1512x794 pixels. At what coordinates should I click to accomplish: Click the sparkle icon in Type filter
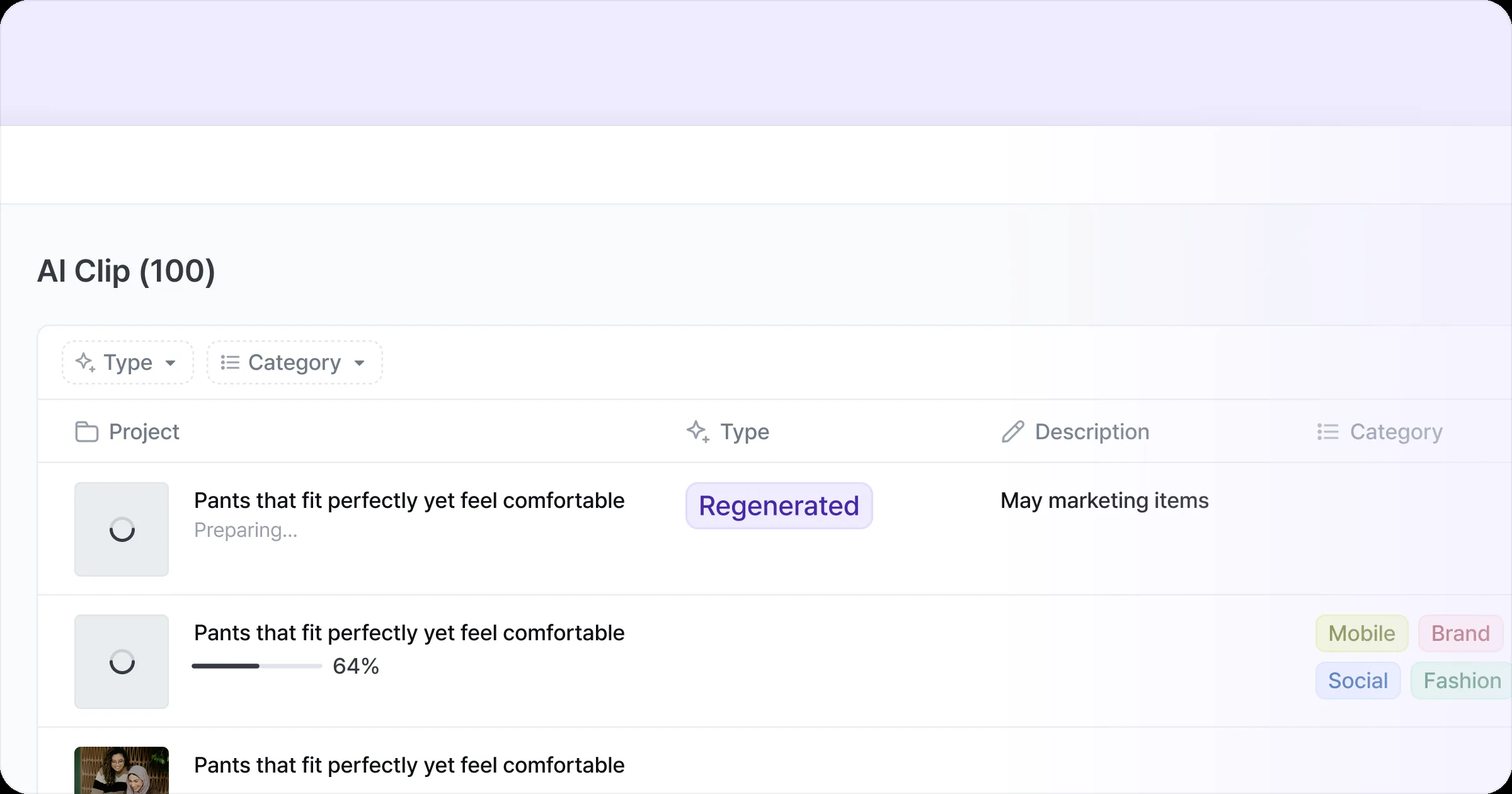point(85,362)
